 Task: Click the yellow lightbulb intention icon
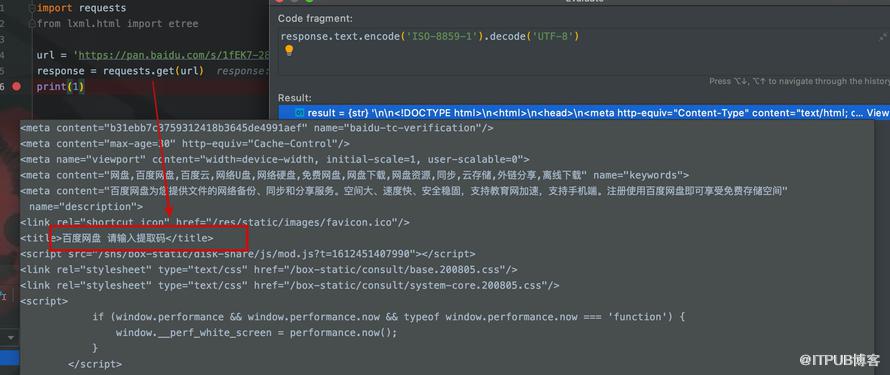coord(289,50)
